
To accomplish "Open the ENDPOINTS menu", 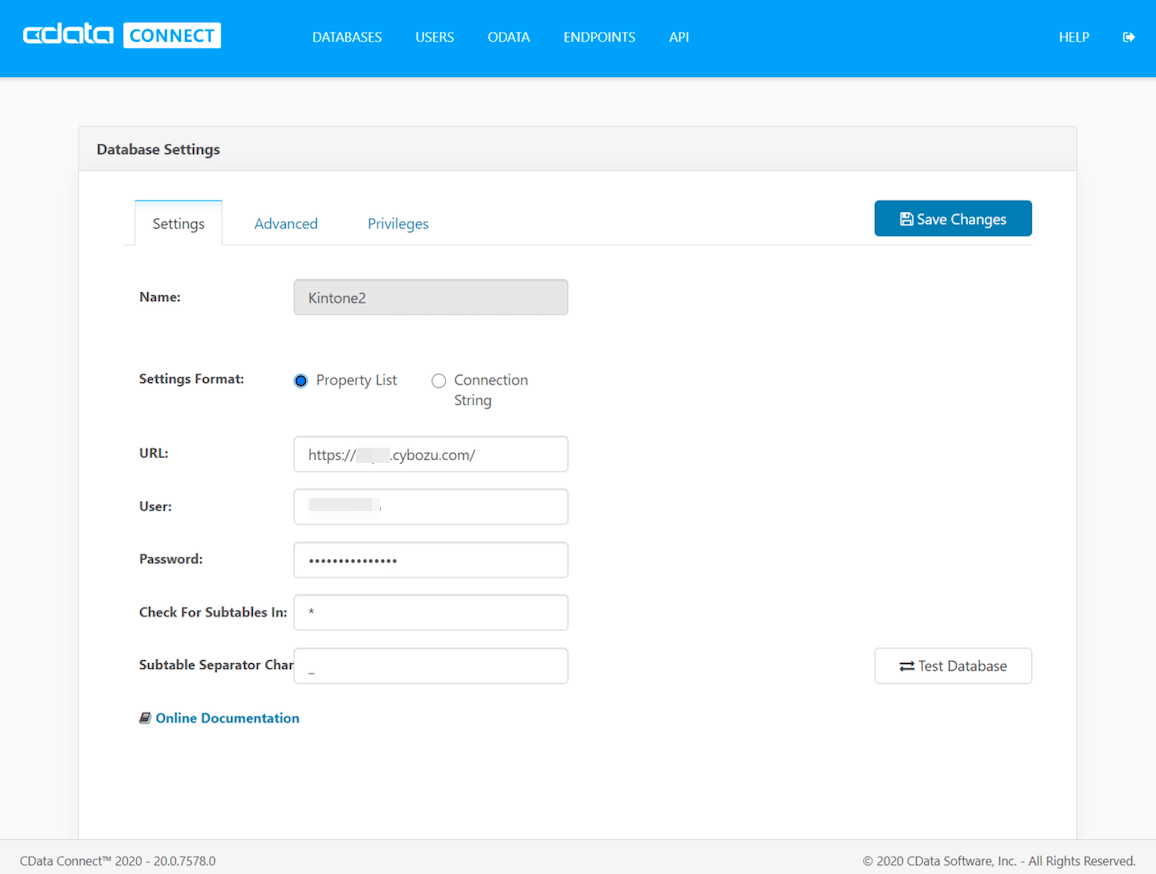I will click(x=599, y=37).
